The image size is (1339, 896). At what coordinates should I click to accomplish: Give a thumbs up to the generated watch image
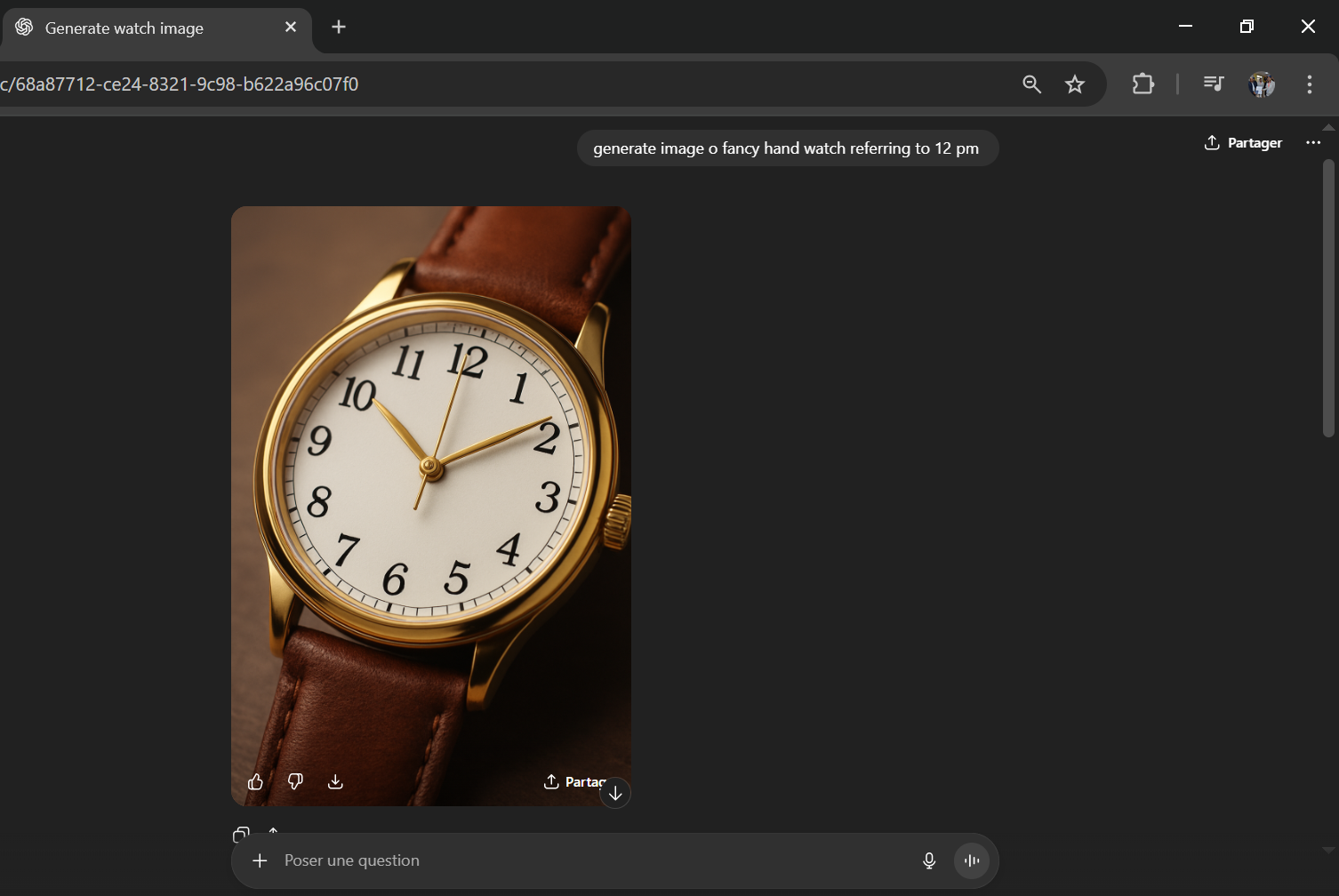tap(255, 781)
